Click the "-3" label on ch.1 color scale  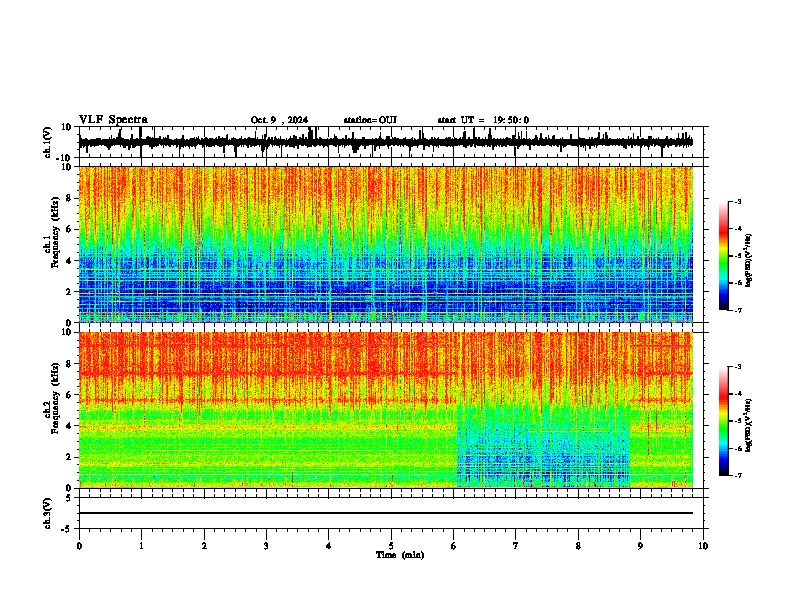pos(737,202)
